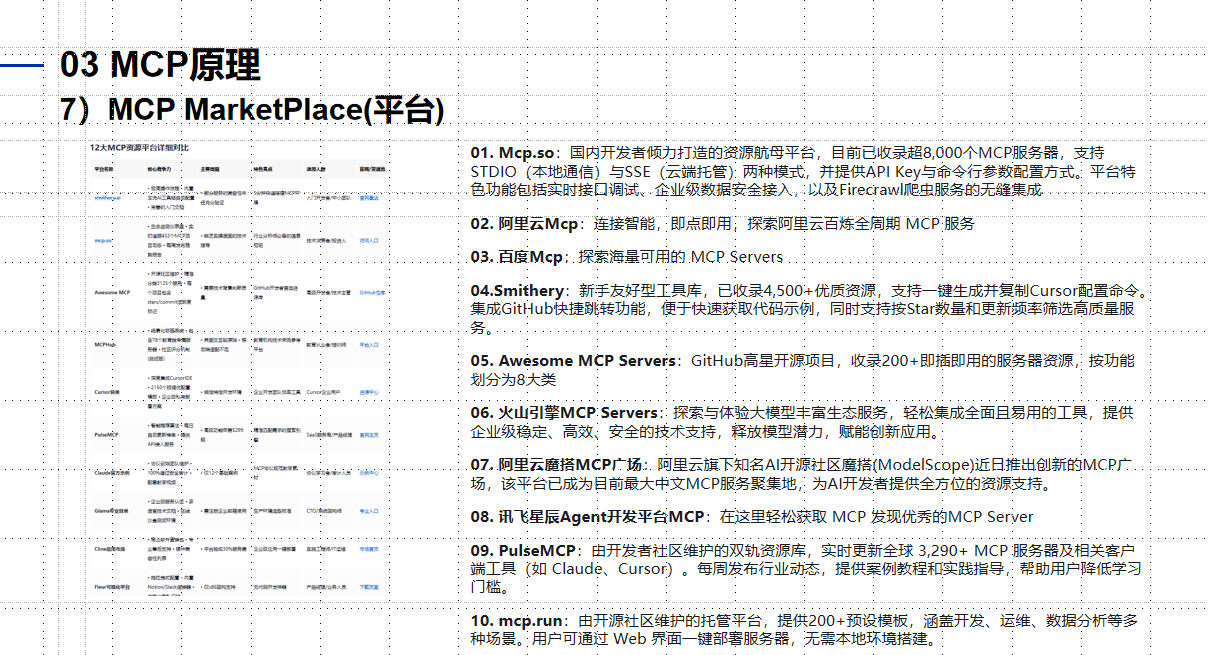Click the "STDIO（本地通信）" phrase in item 01

530,171
